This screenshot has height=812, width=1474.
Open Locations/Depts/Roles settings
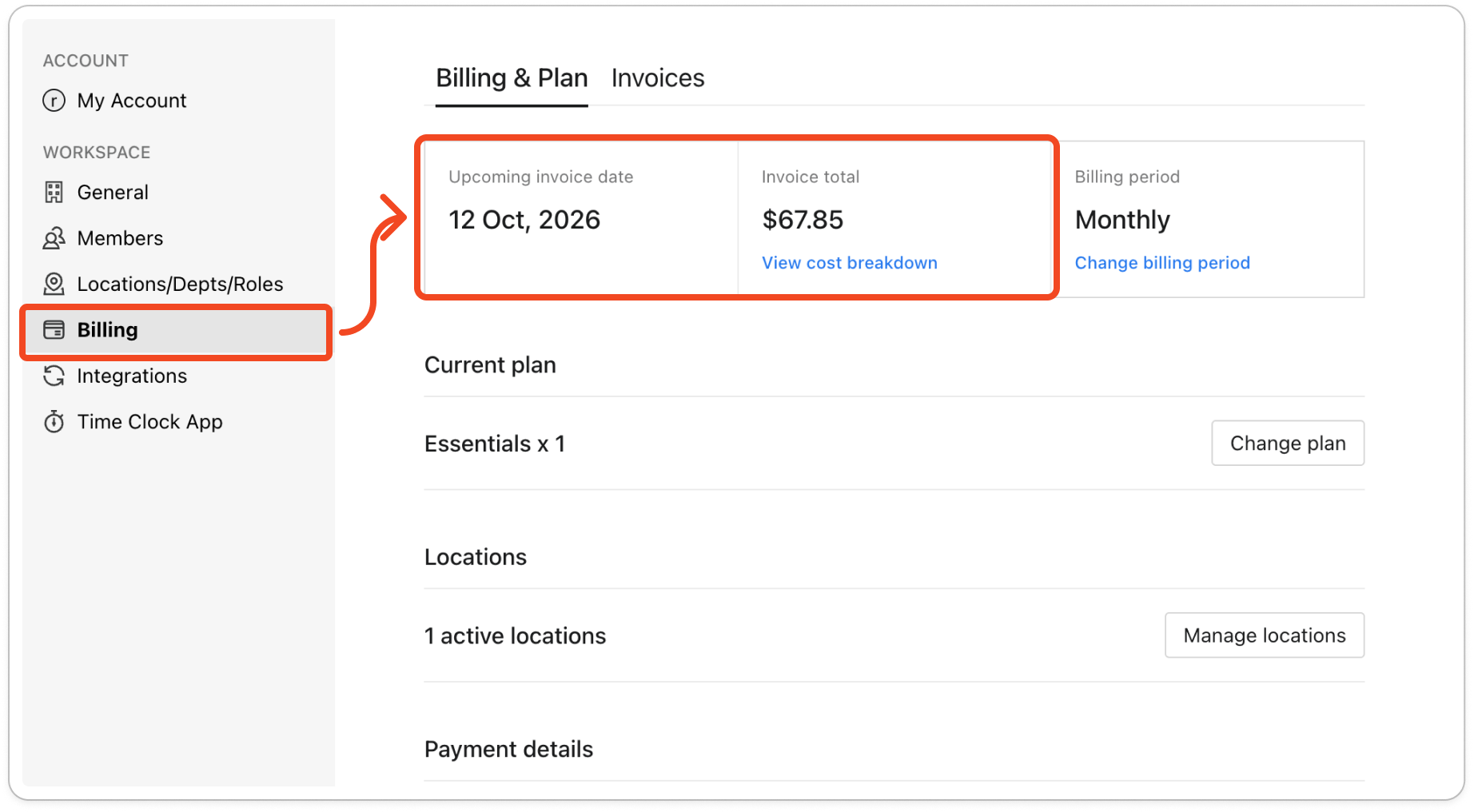click(180, 284)
